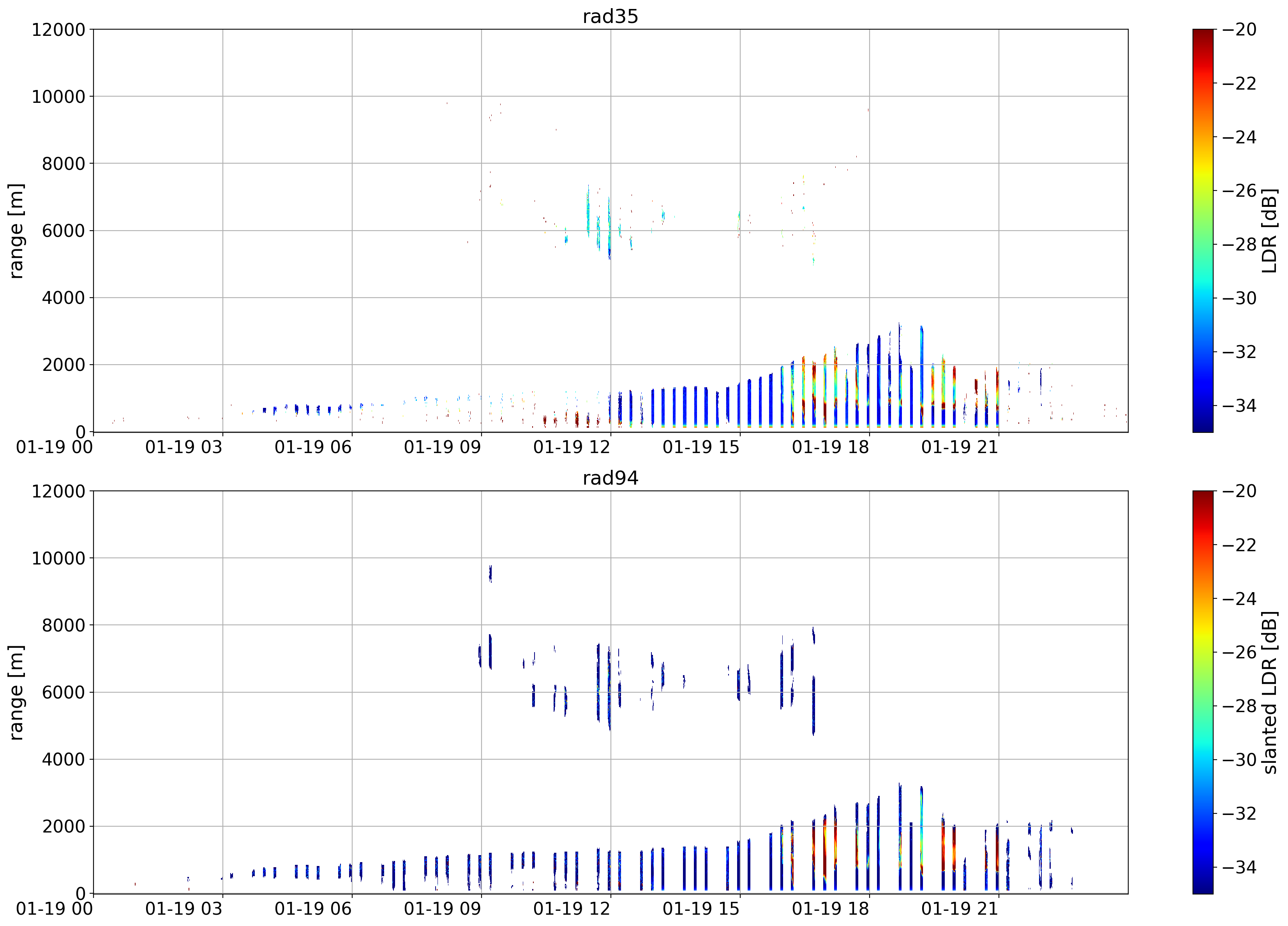Click the 'slanted LDR [dB]' colorbar label
The image size is (1288, 926).
click(1269, 693)
